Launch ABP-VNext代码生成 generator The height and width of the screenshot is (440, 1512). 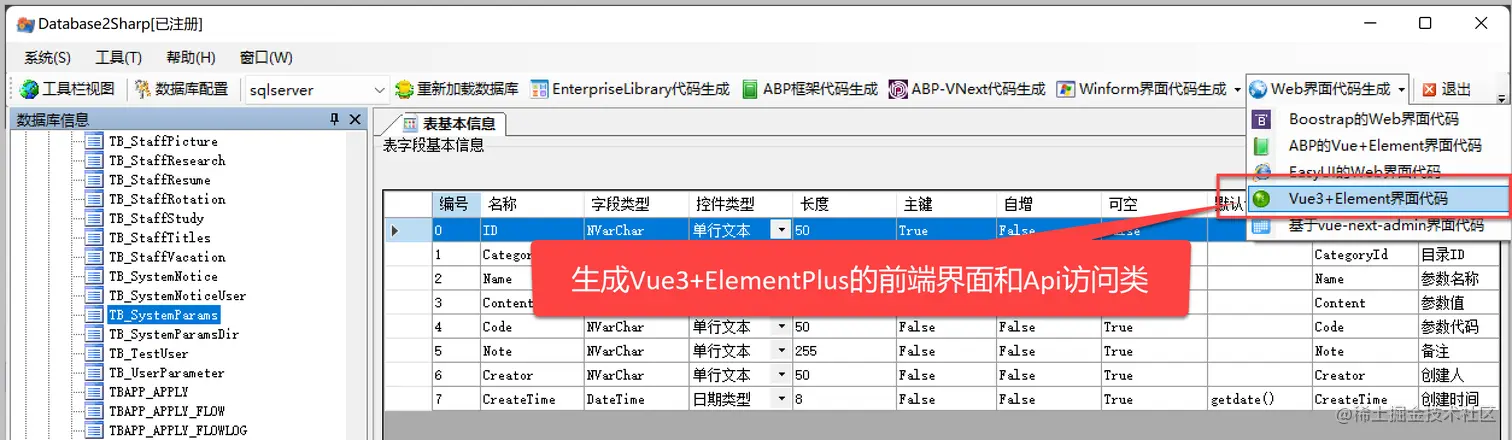967,89
